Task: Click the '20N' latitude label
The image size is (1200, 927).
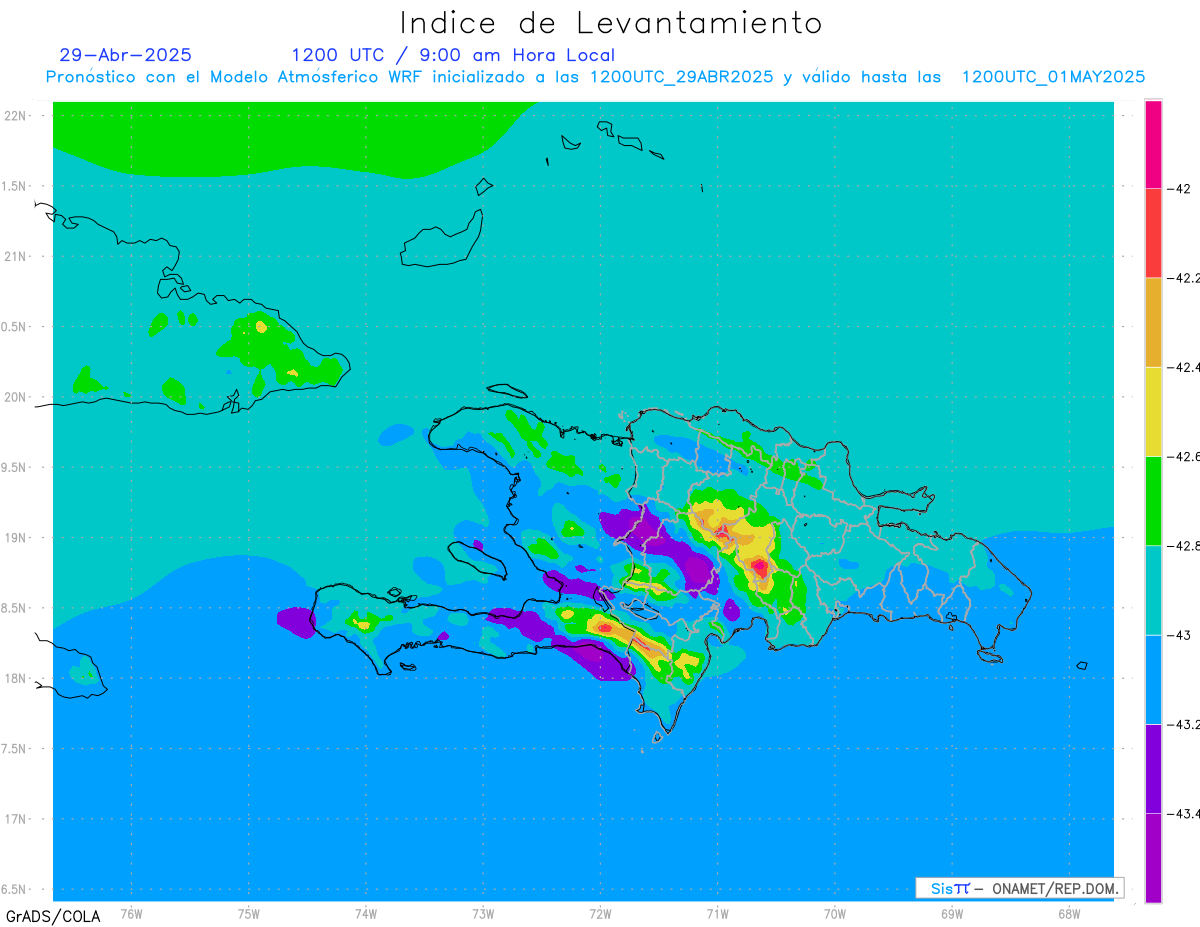Action: pyautogui.click(x=15, y=397)
